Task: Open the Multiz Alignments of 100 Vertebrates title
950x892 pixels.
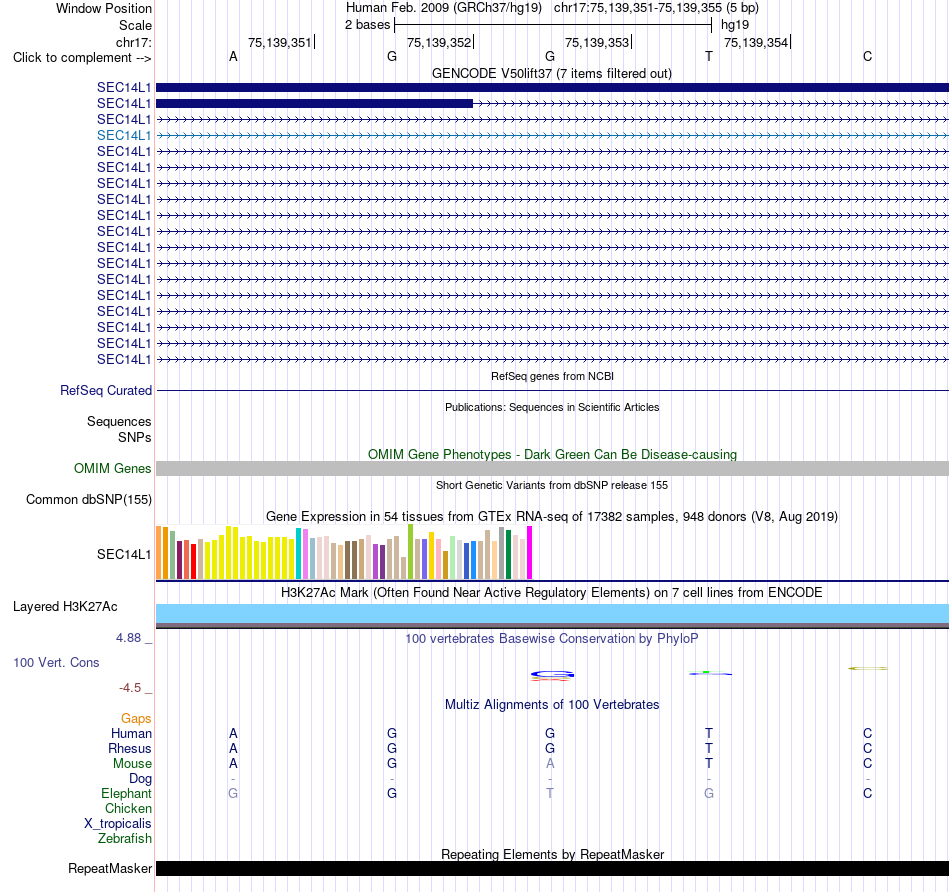Action: pos(552,705)
